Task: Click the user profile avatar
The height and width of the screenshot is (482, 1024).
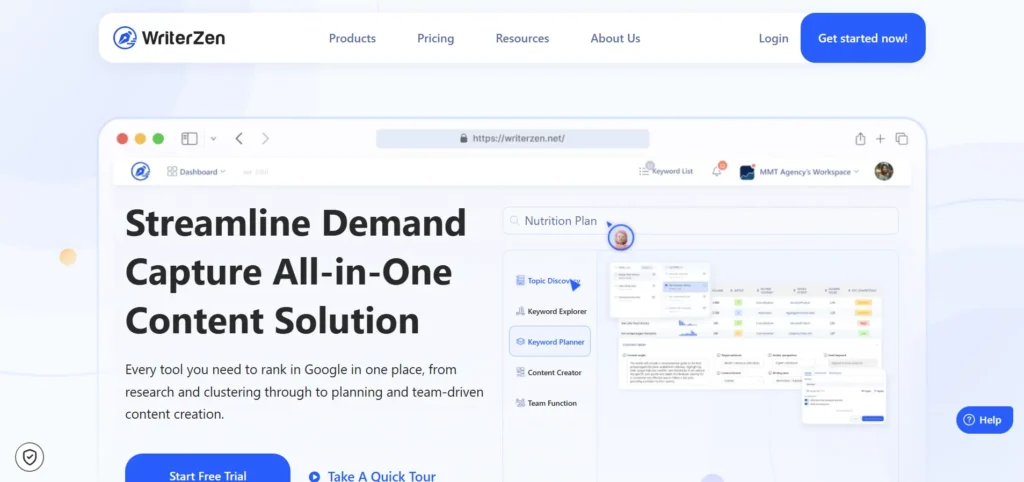Action: pos(883,171)
